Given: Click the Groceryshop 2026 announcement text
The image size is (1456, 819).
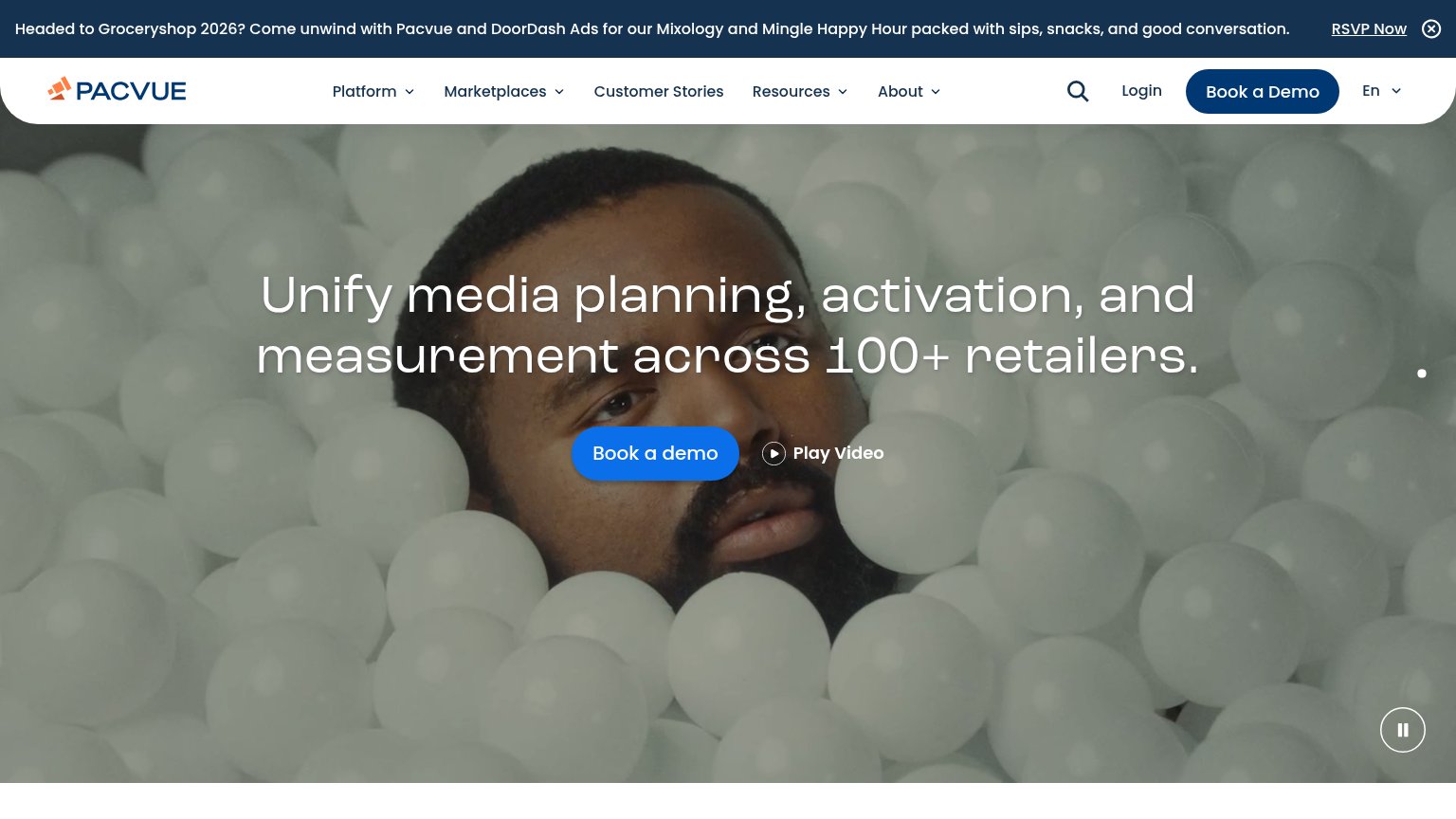Looking at the screenshot, I should coord(652,28).
